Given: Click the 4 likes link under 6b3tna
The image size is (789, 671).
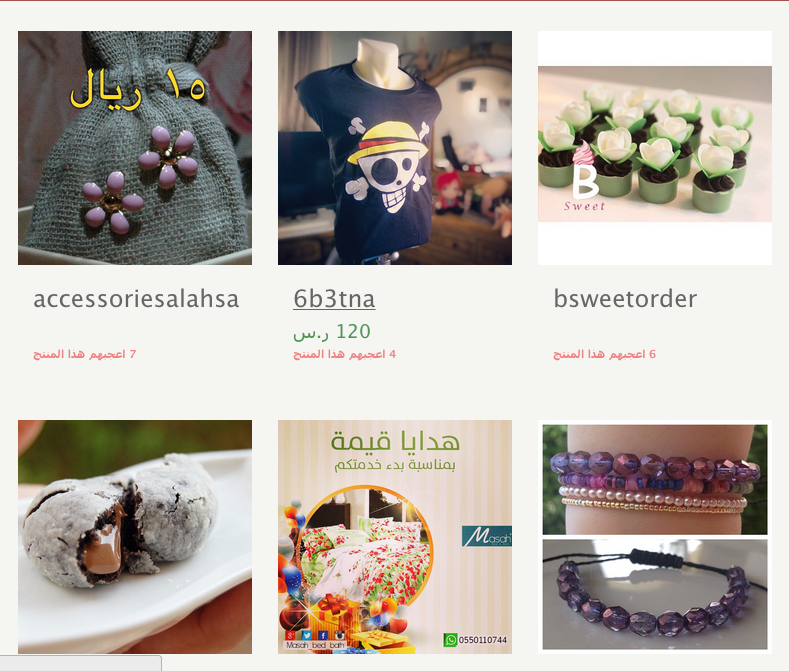Looking at the screenshot, I should pyautogui.click(x=344, y=354).
